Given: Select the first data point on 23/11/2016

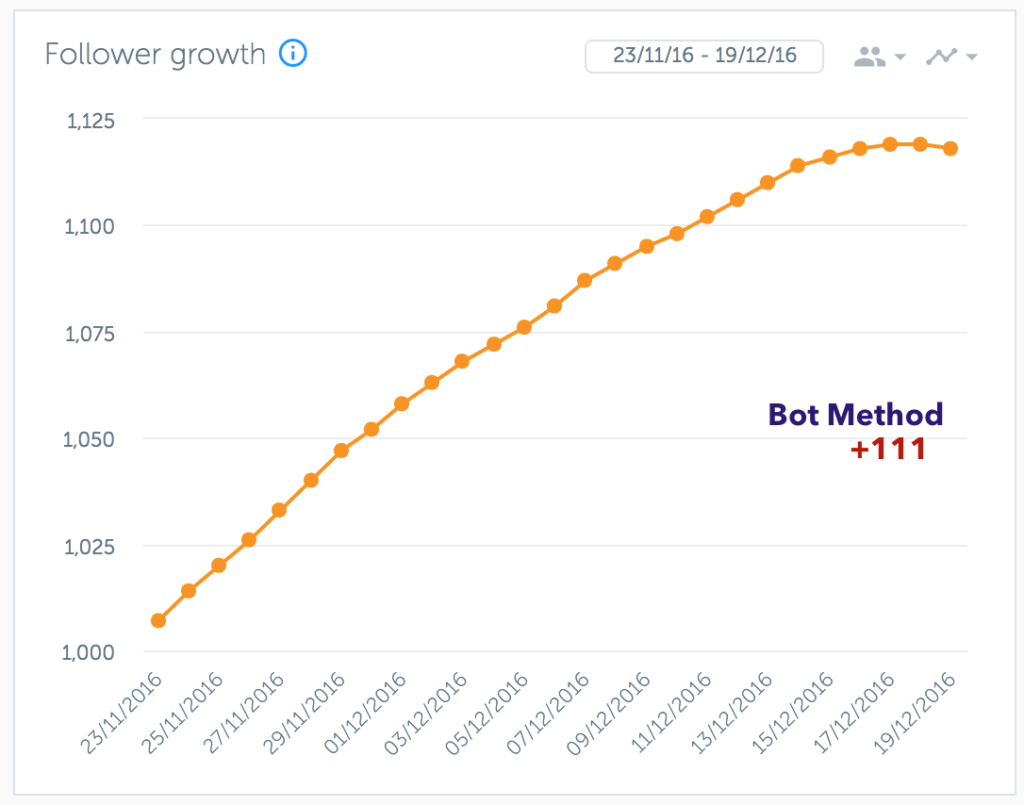Looking at the screenshot, I should [x=158, y=620].
